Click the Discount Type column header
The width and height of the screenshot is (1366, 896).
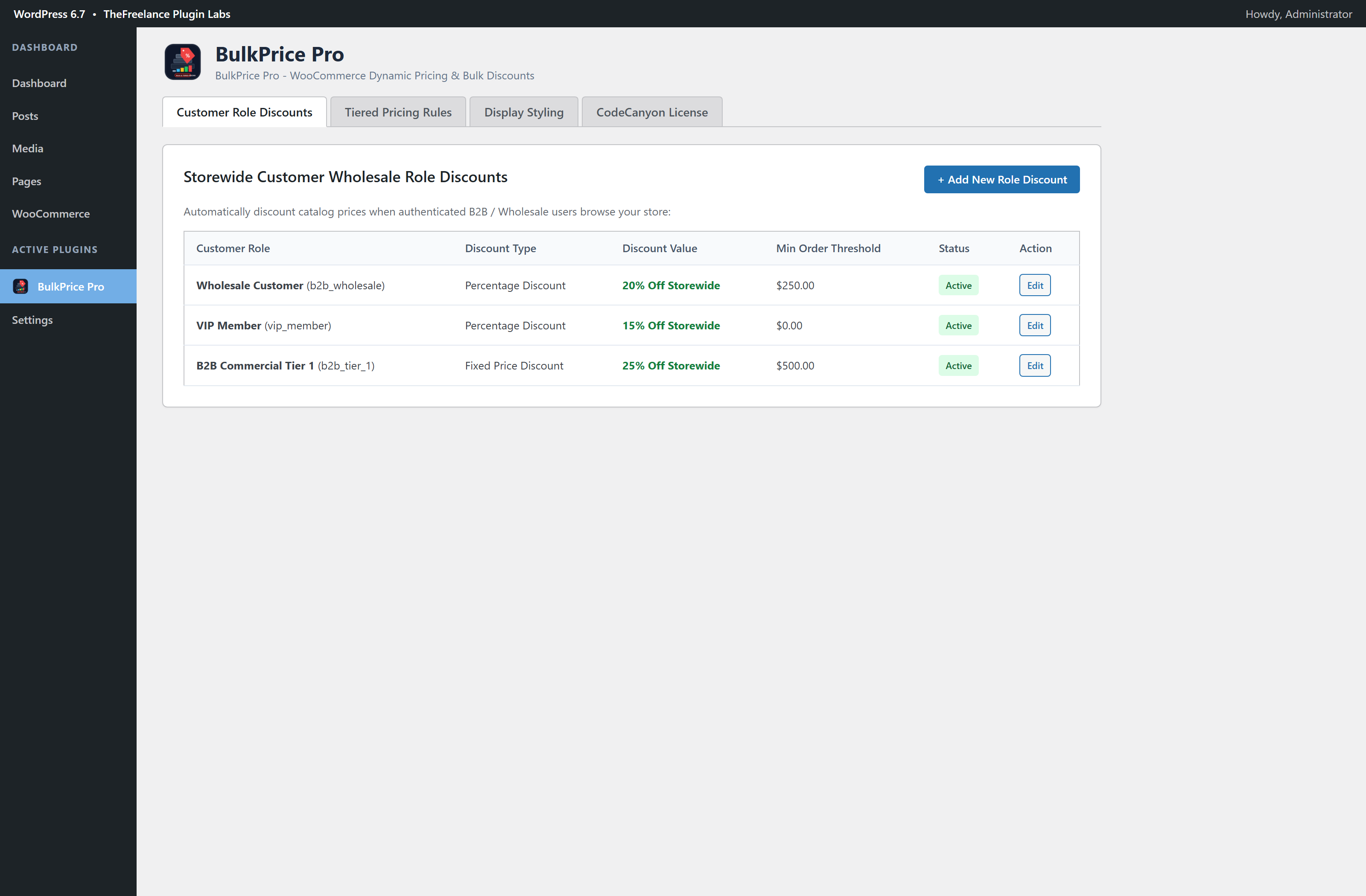point(500,248)
